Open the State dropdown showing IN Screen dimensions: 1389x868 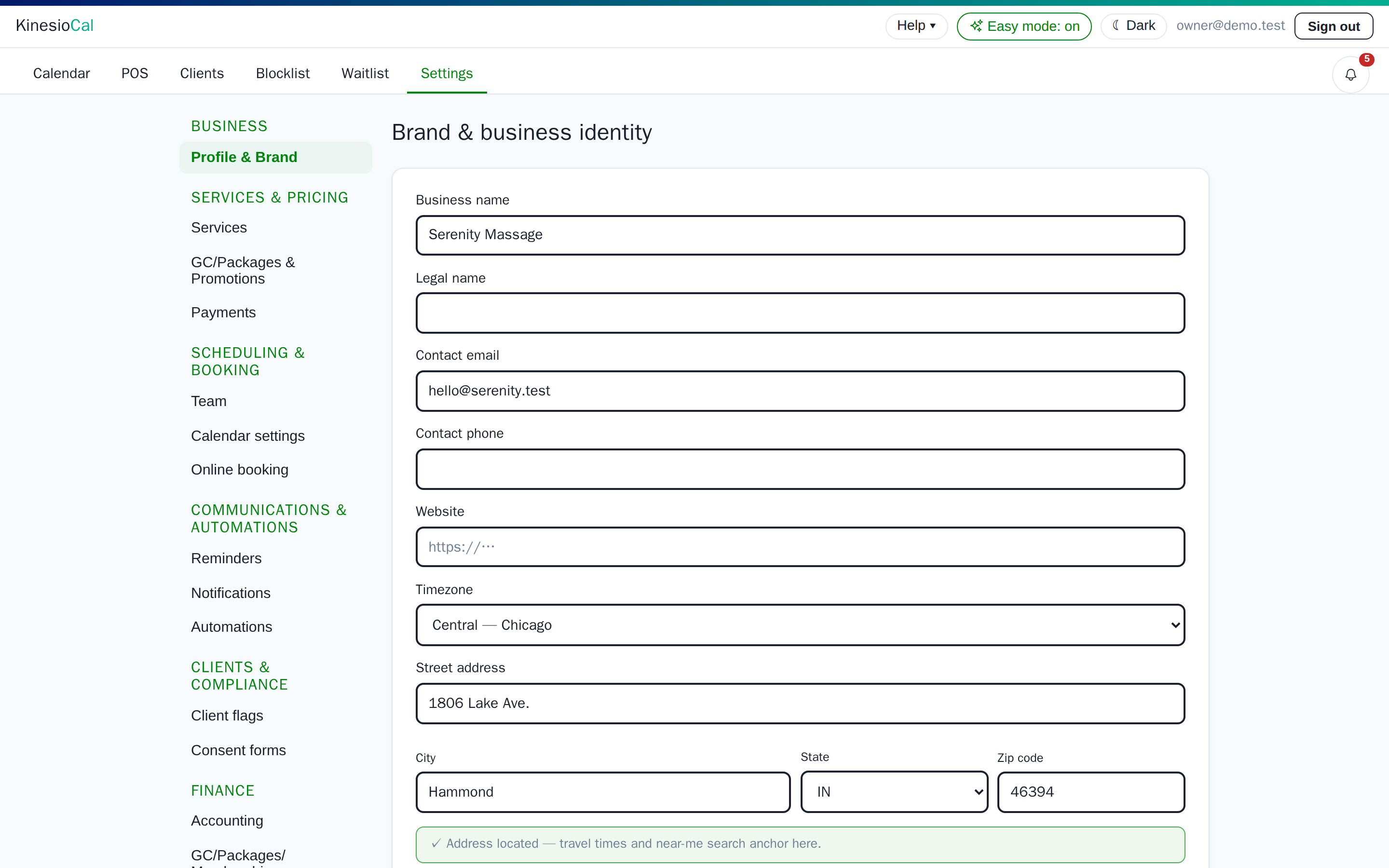pos(894,792)
